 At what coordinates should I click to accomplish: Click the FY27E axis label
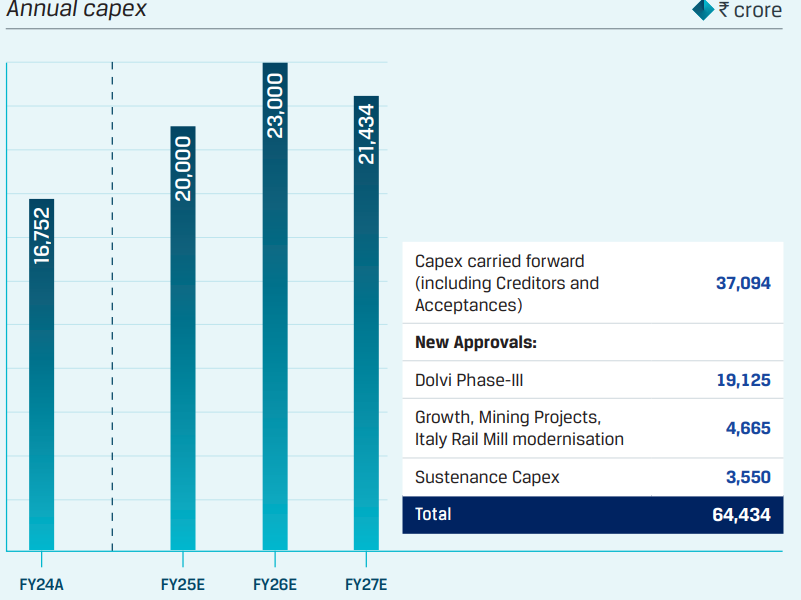366,584
